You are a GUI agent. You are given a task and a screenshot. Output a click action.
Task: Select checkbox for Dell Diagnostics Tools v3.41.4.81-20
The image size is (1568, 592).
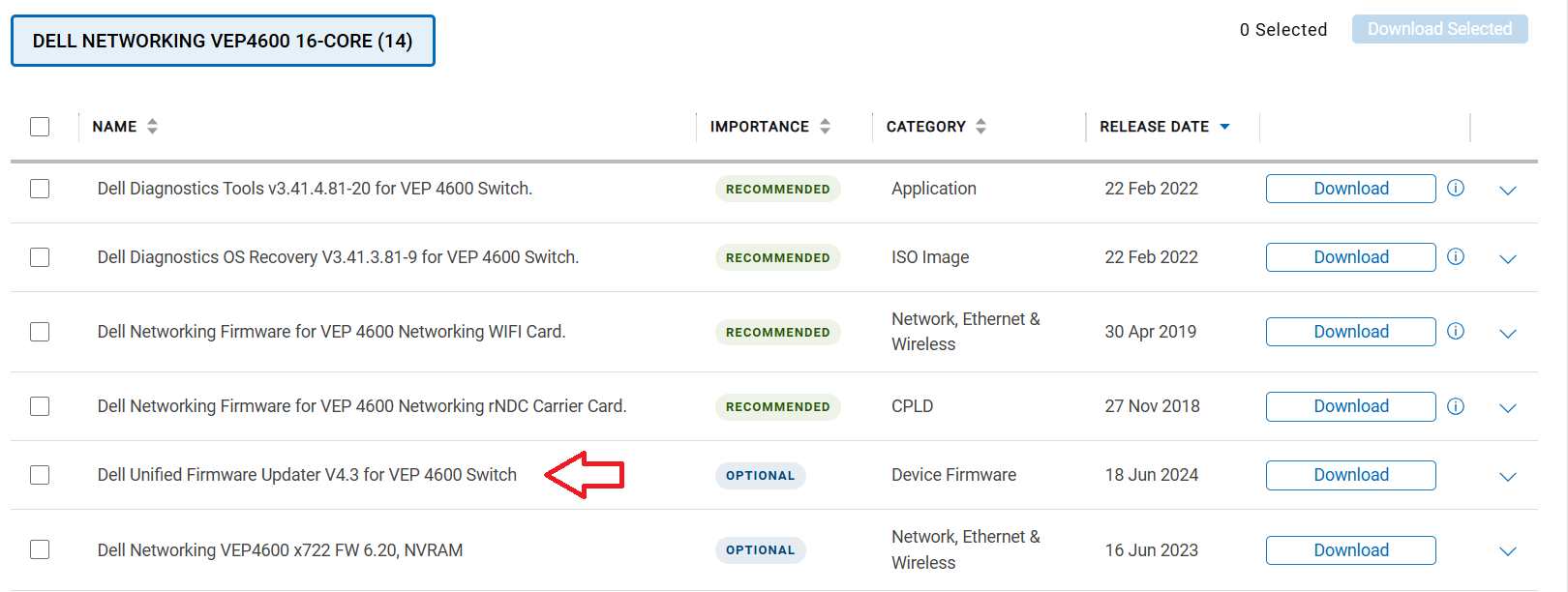click(40, 189)
